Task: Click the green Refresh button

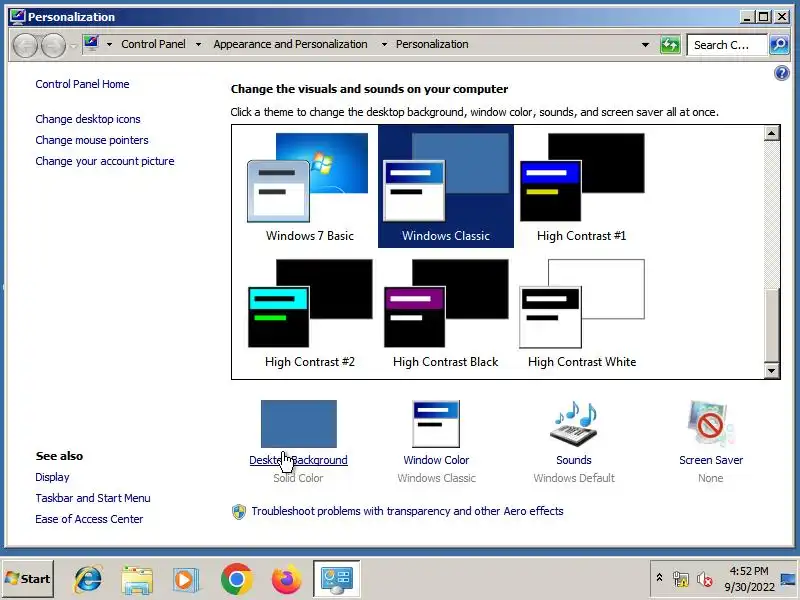Action: pos(670,45)
